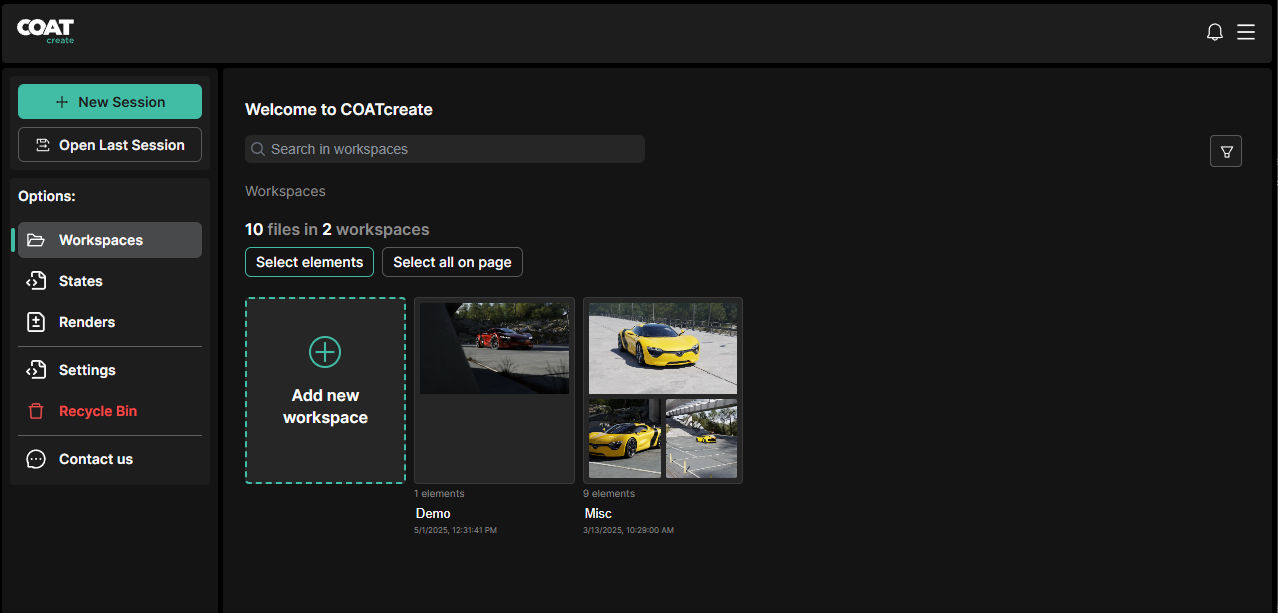Click the Recycle Bin trash icon
This screenshot has height=613, width=1278.
(x=36, y=411)
